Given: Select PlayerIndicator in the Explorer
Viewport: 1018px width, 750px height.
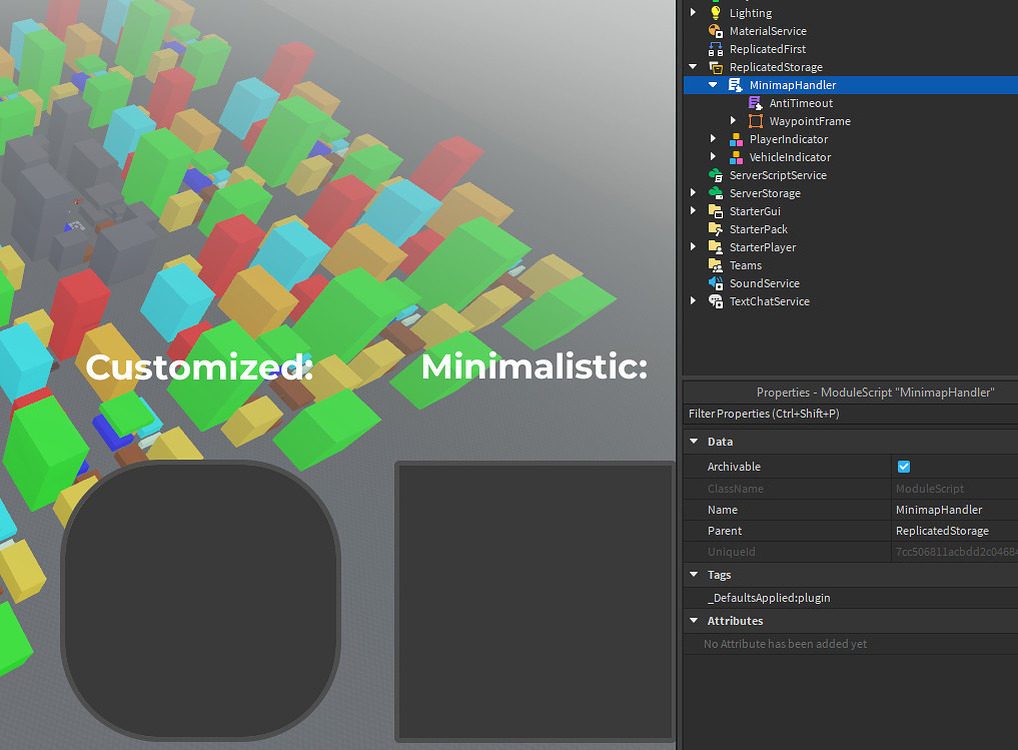Looking at the screenshot, I should 789,140.
